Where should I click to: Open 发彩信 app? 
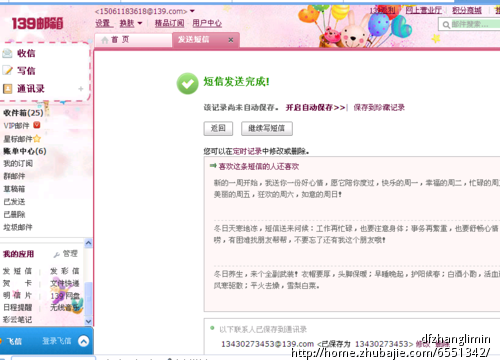[x=65, y=271]
